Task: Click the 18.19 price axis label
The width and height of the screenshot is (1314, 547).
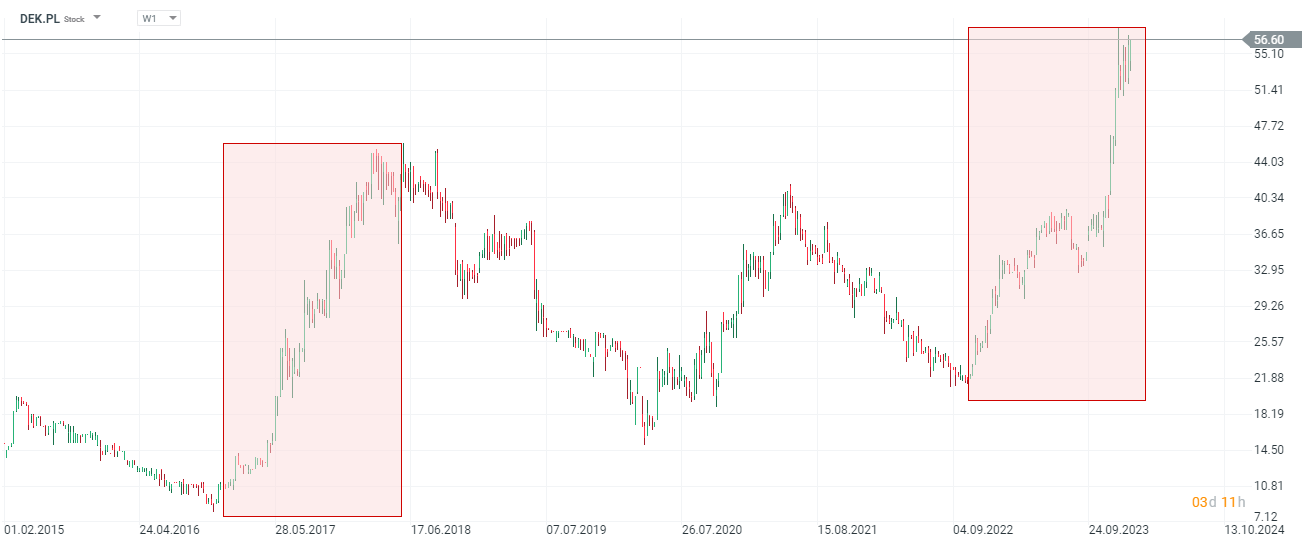Action: (x=1267, y=414)
